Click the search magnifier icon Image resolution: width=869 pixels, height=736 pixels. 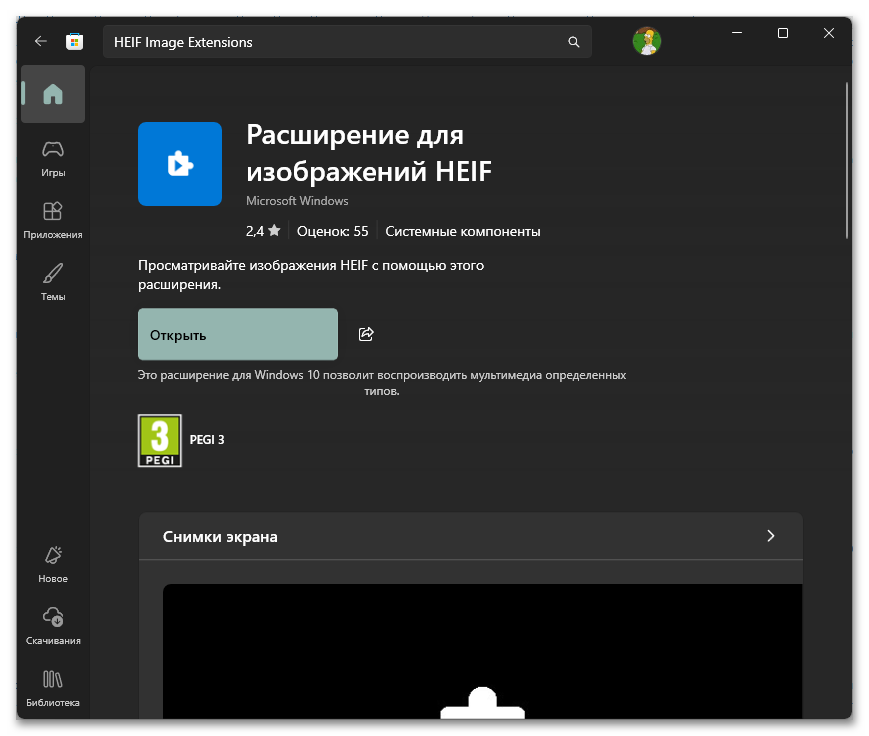pos(573,41)
